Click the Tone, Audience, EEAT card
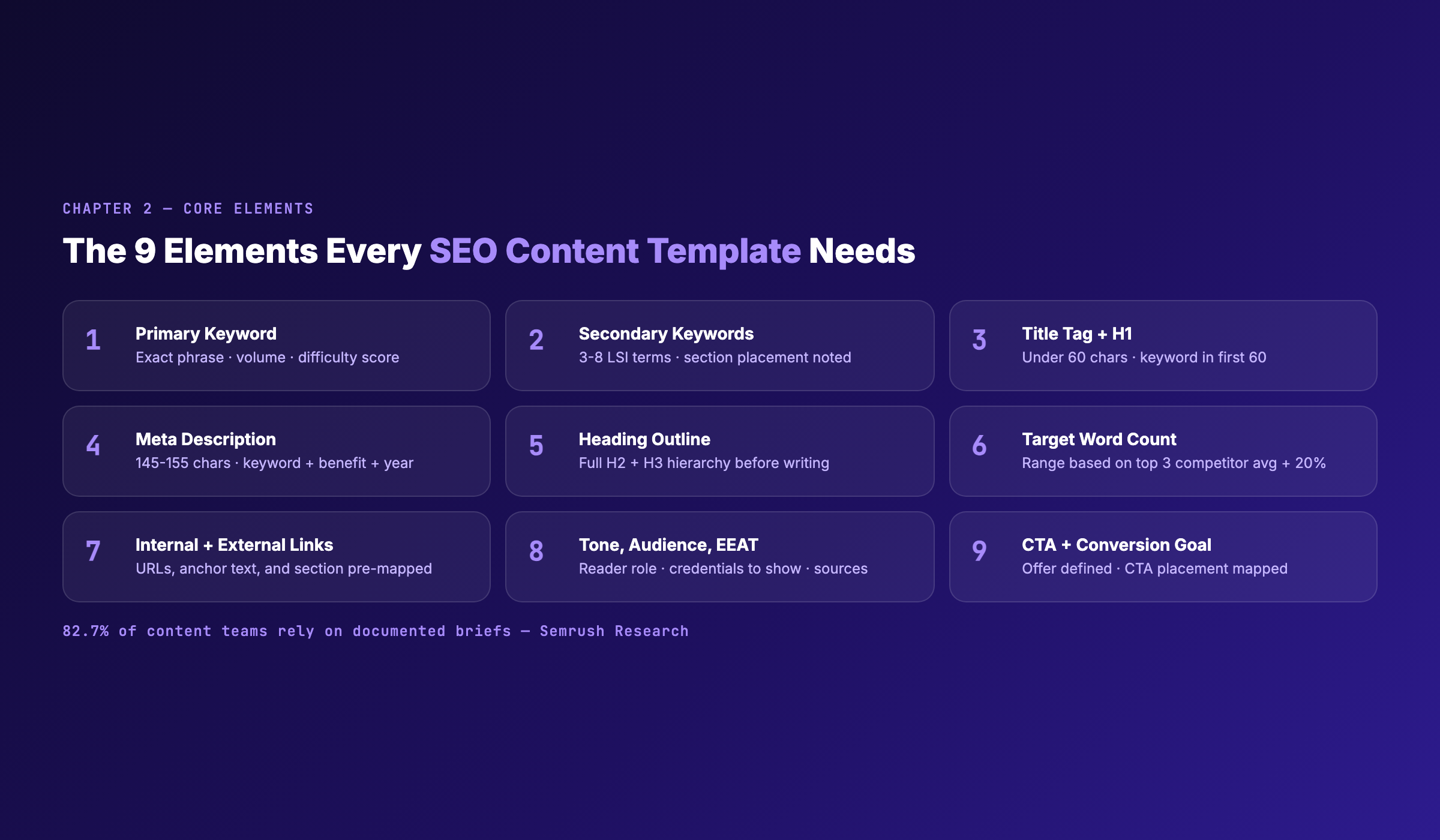Viewport: 1440px width, 840px height. [x=719, y=556]
